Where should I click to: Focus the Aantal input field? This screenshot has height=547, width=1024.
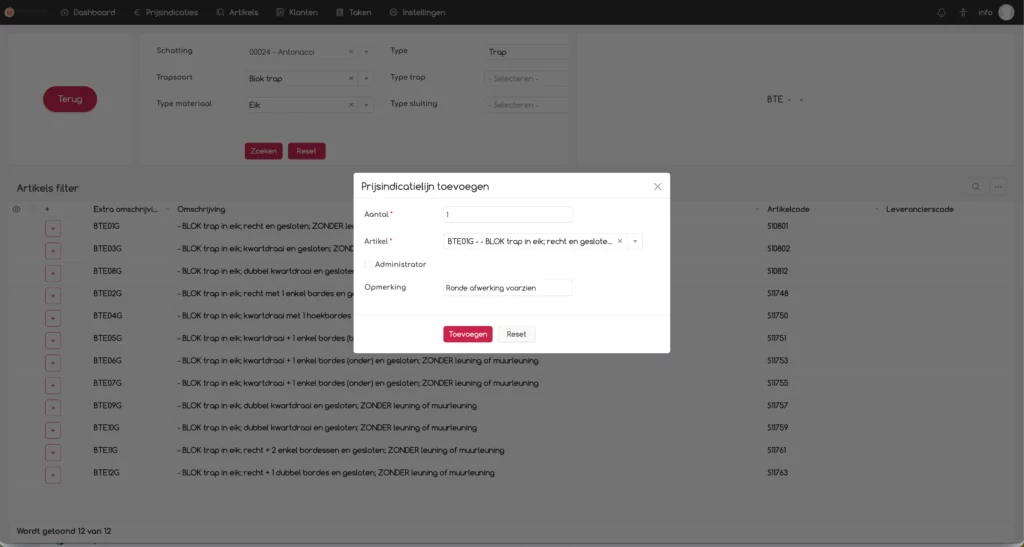507,215
